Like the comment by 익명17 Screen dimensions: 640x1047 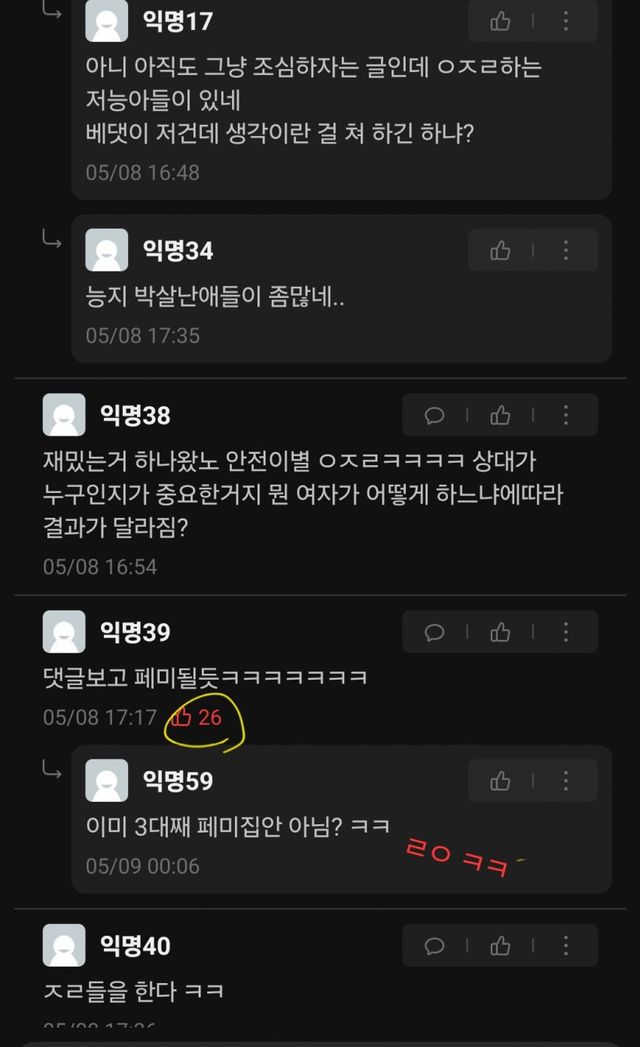(x=500, y=21)
